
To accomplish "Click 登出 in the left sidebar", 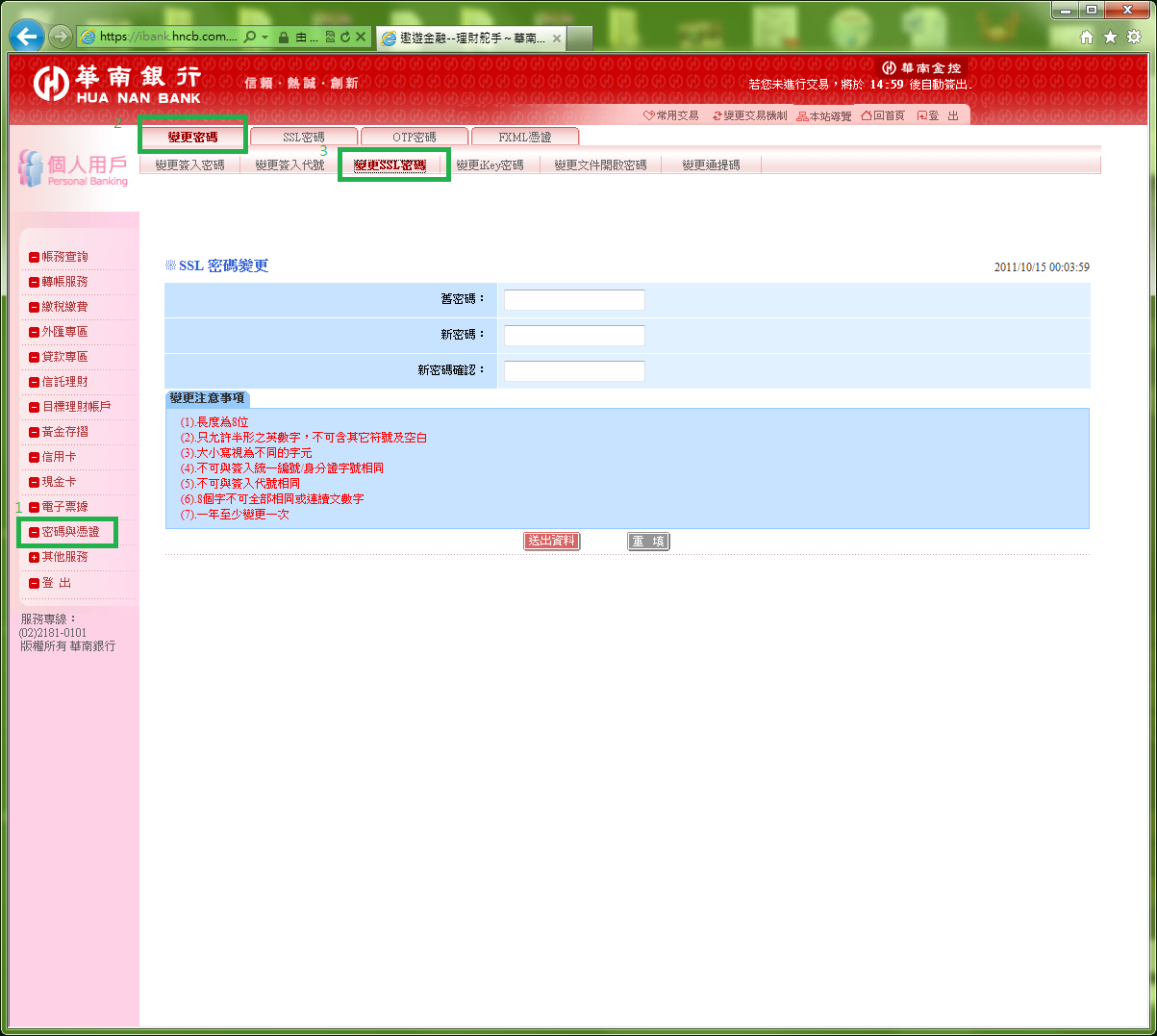I will click(x=57, y=583).
